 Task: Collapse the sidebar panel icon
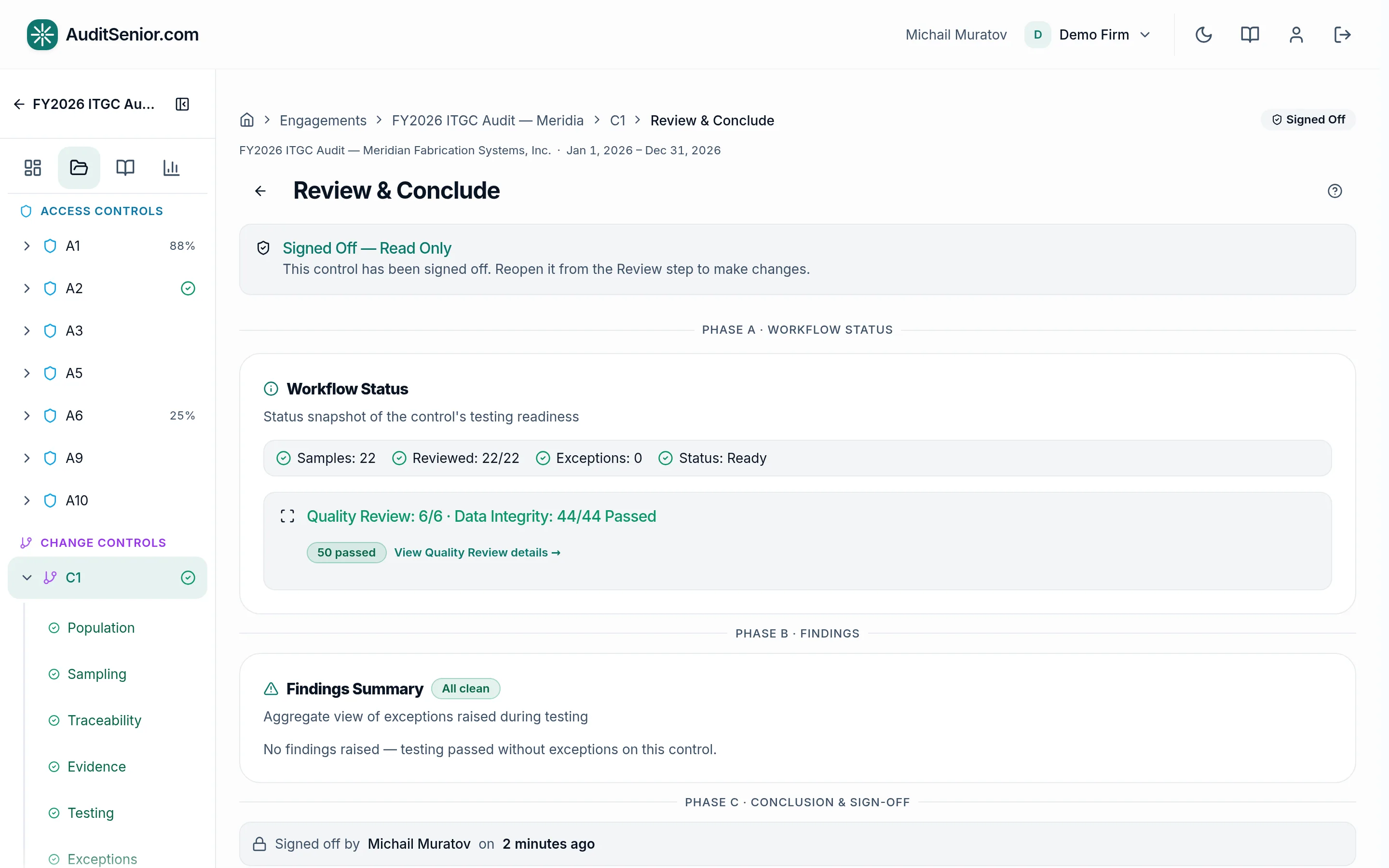(x=182, y=104)
